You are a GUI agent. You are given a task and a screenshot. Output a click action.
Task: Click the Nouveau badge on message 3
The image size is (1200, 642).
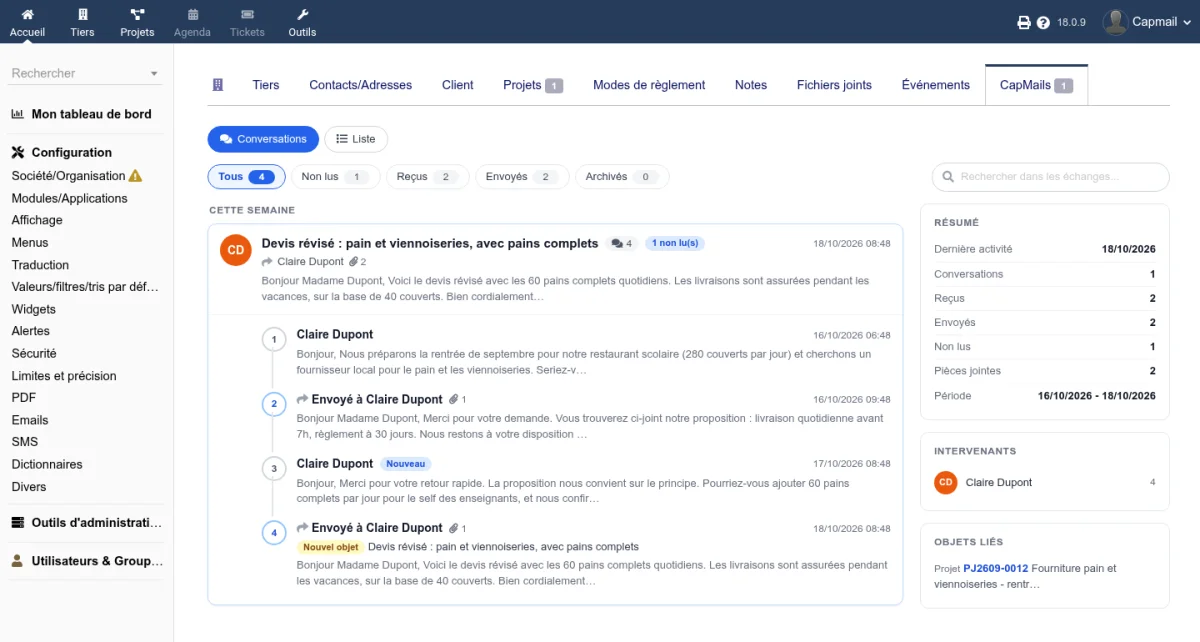click(406, 464)
